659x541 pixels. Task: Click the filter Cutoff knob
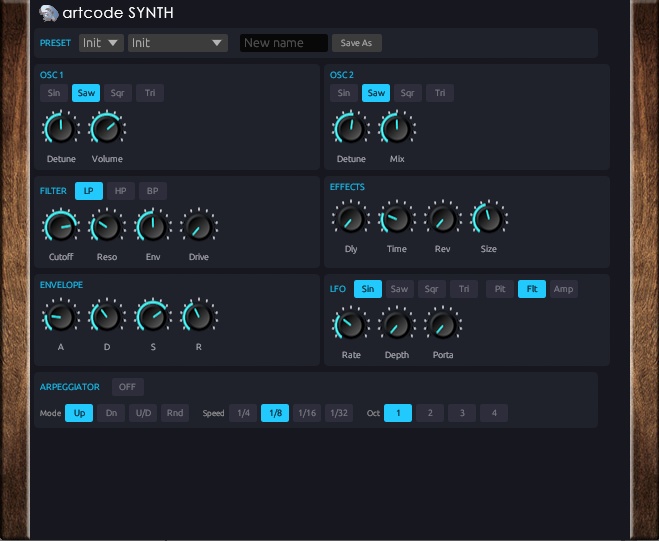coord(61,226)
